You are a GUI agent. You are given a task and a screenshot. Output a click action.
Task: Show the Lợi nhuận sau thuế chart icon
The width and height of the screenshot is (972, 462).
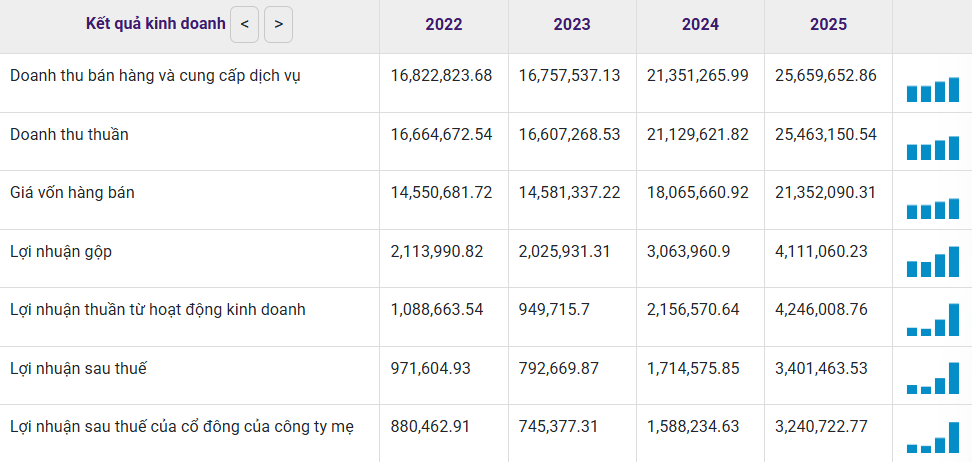pos(932,380)
